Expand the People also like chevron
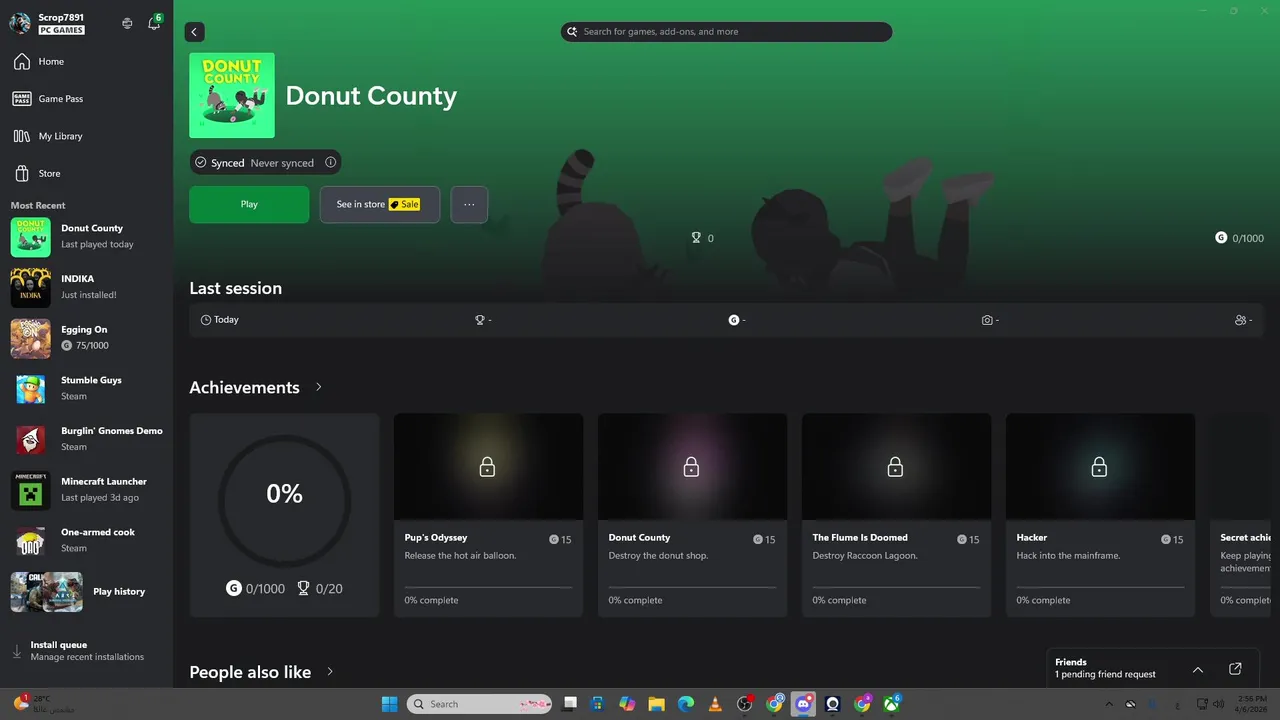The image size is (1280, 720). [x=330, y=672]
